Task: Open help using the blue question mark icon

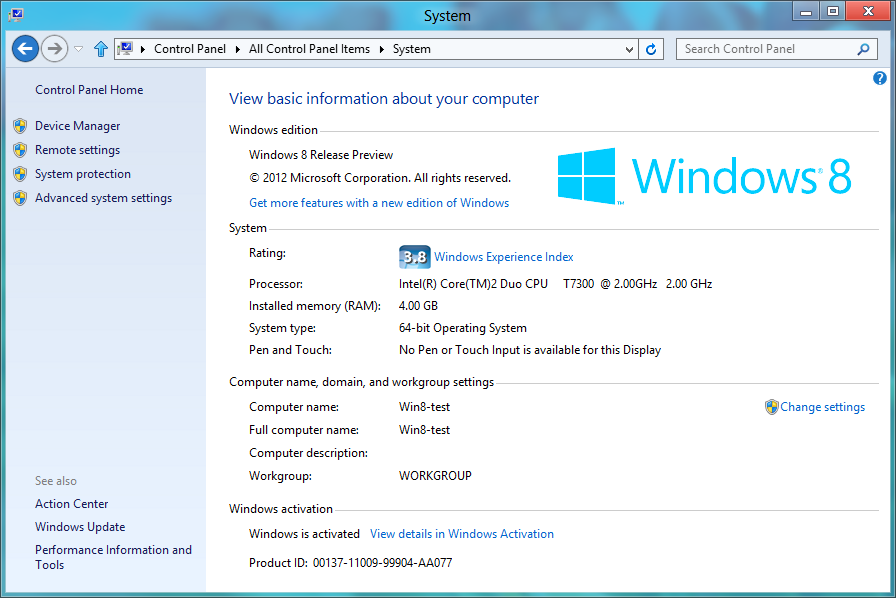Action: (x=879, y=77)
